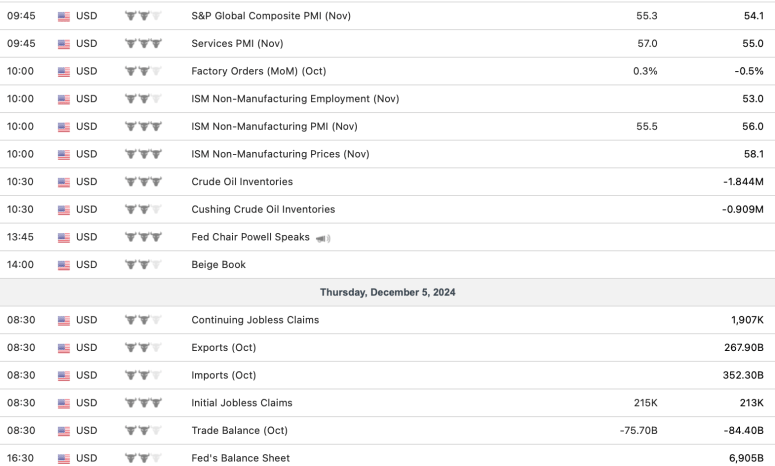Viewport: 775px width, 466px height.
Task: Click forecast value 55.3 for Composite PMI
Action: click(x=646, y=16)
